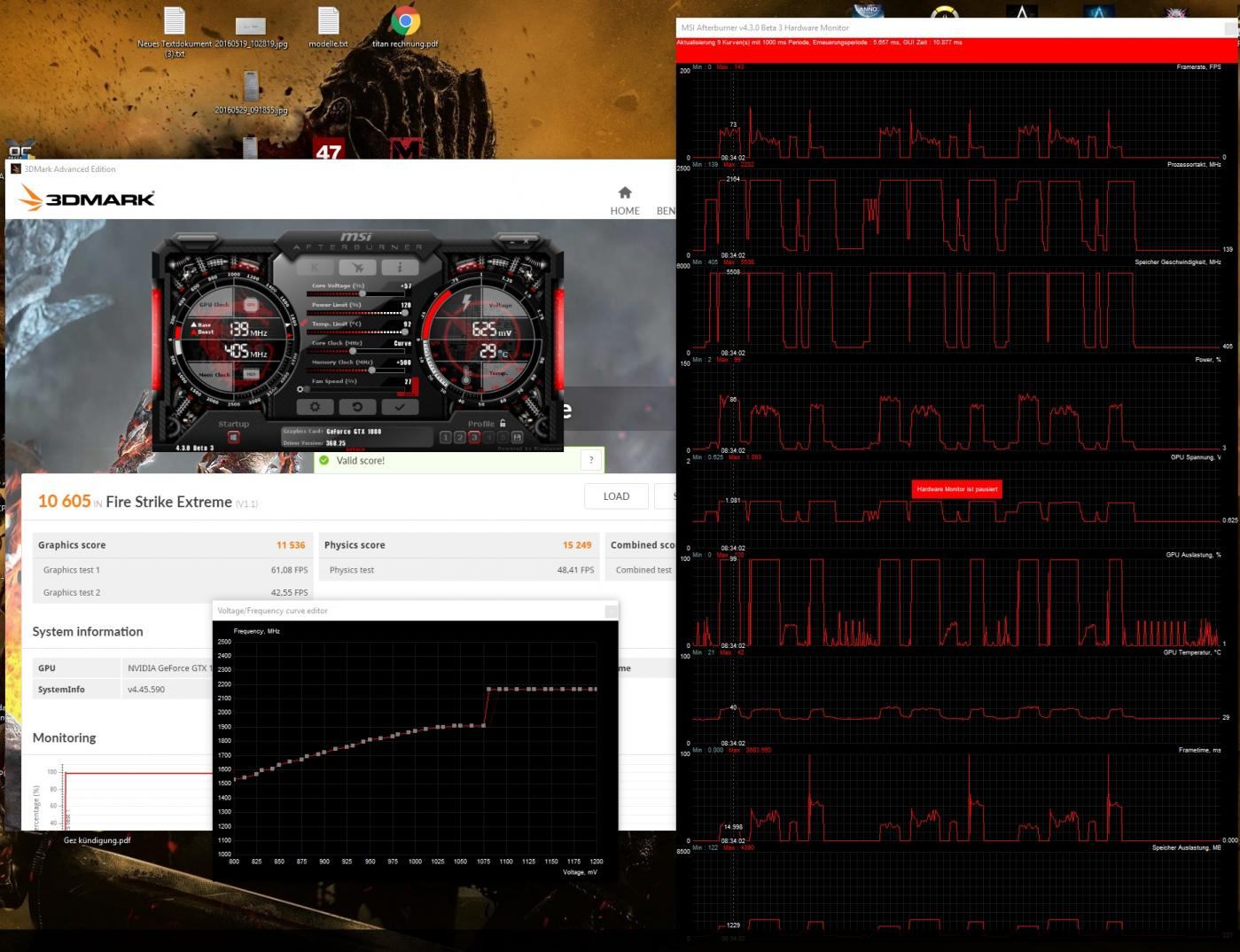Image resolution: width=1240 pixels, height=952 pixels.
Task: Click the reset arrow button in Afterburner
Action: tap(357, 407)
